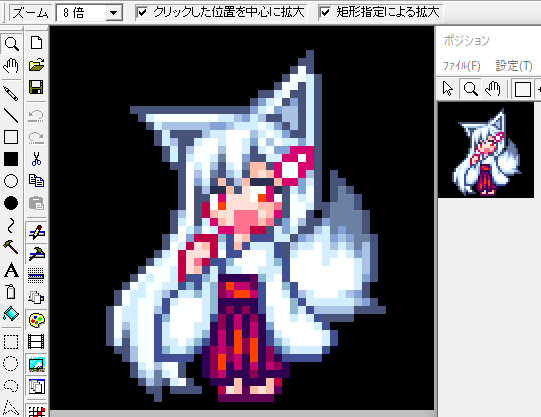Click the film strip animation icon

pos(36,342)
